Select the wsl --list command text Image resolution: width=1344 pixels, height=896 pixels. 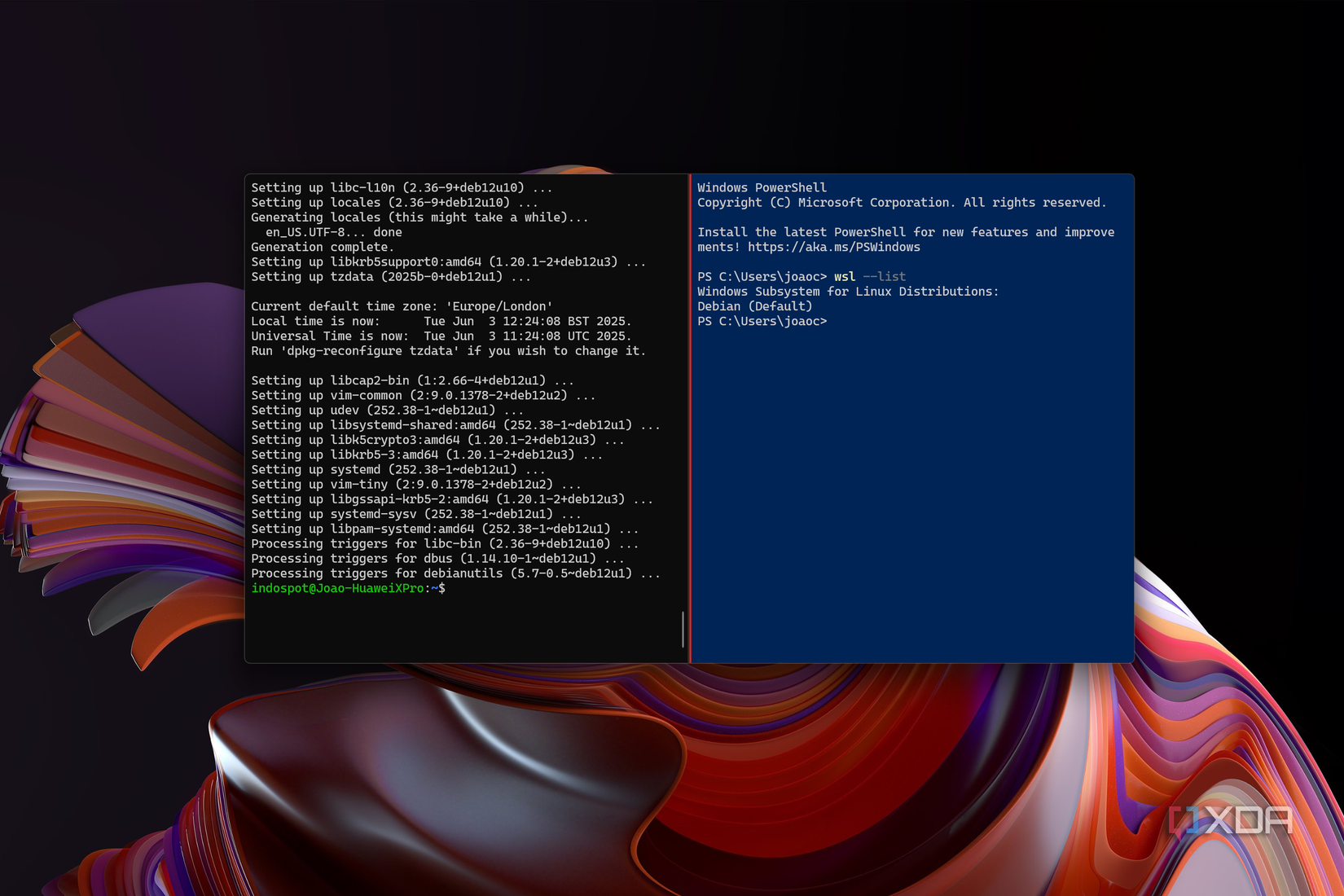(868, 276)
